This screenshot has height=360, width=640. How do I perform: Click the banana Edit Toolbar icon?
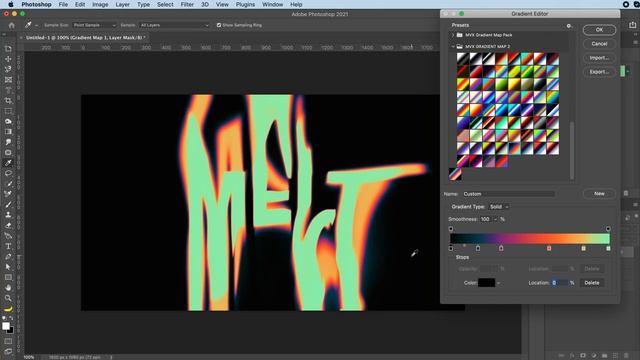pyautogui.click(x=8, y=309)
